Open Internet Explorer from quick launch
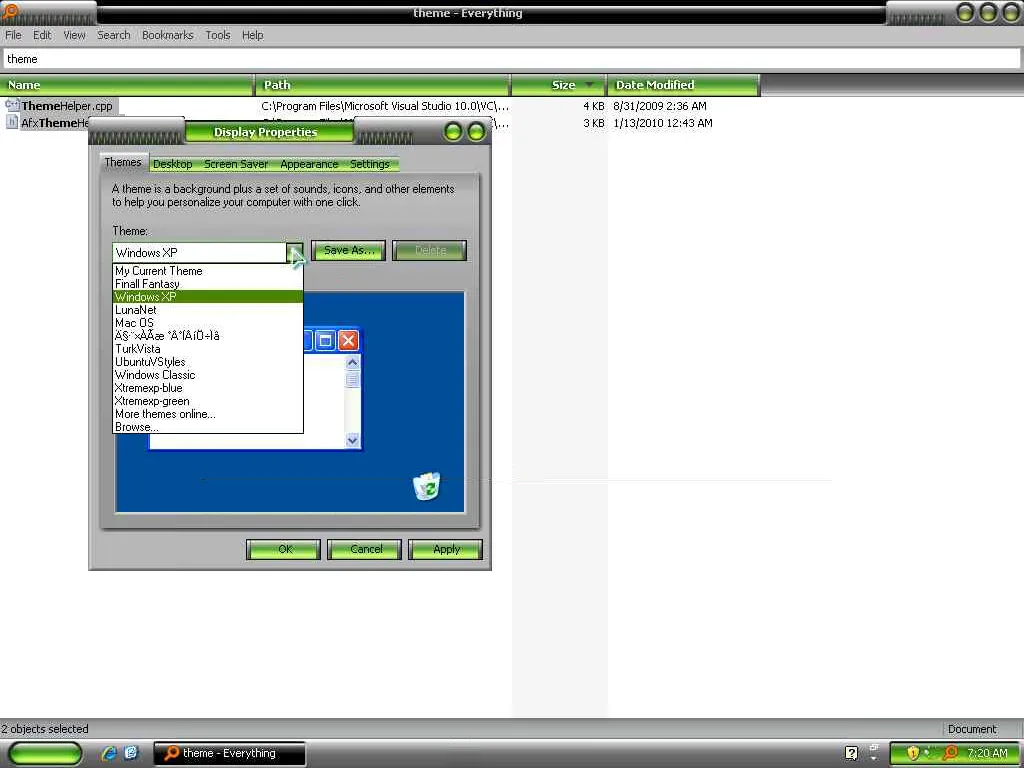This screenshot has width=1024, height=768. pos(109,753)
